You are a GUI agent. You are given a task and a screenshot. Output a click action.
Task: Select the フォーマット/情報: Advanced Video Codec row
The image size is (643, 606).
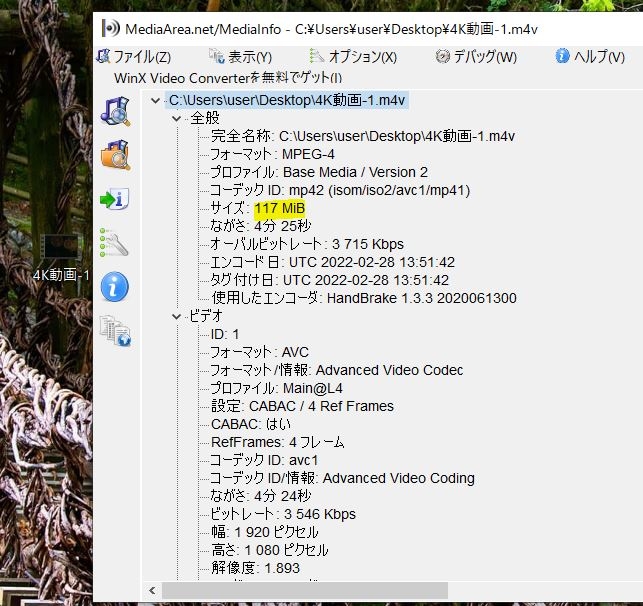(337, 370)
